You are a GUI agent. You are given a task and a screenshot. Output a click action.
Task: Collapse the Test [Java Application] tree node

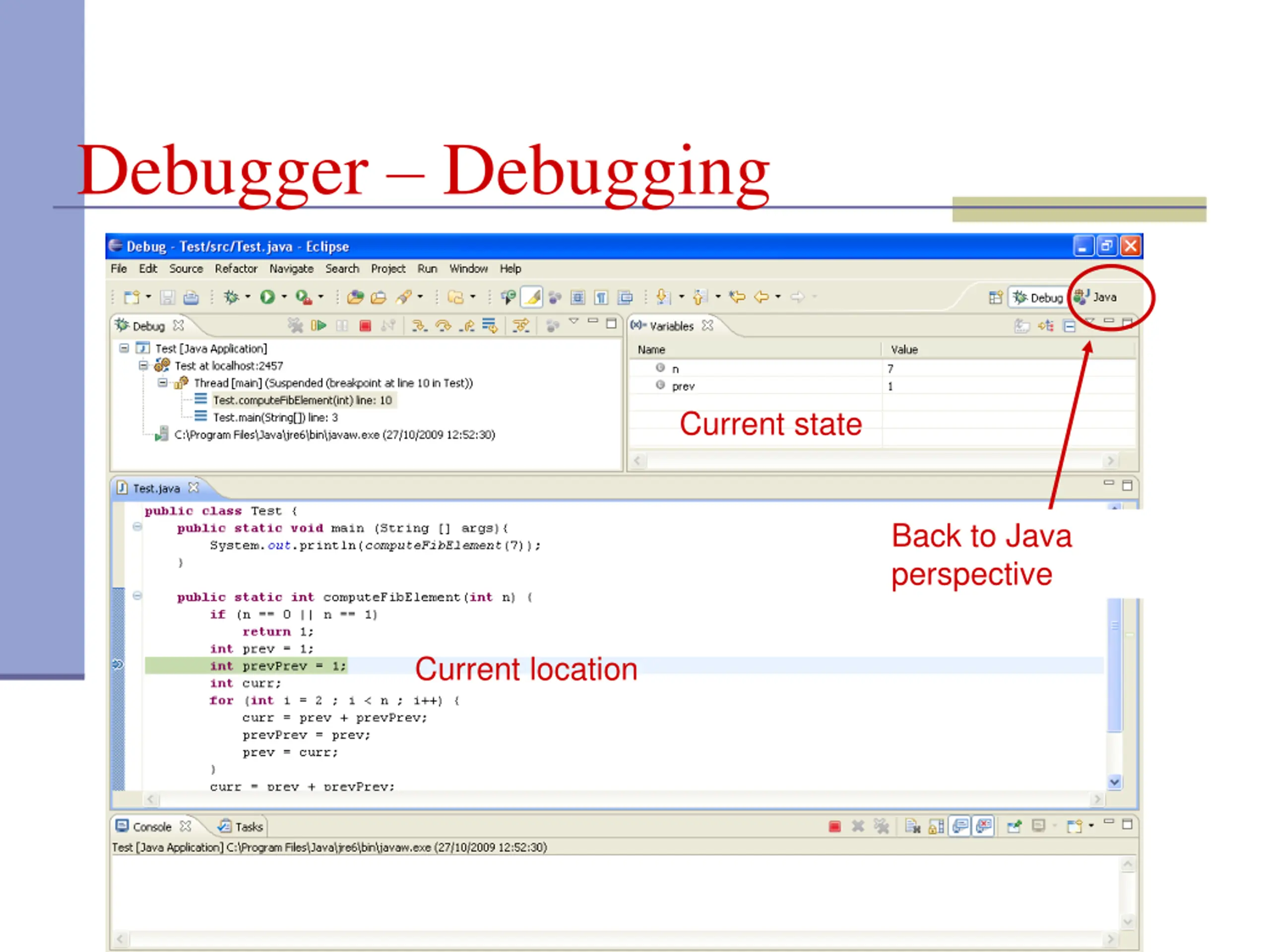coord(124,348)
